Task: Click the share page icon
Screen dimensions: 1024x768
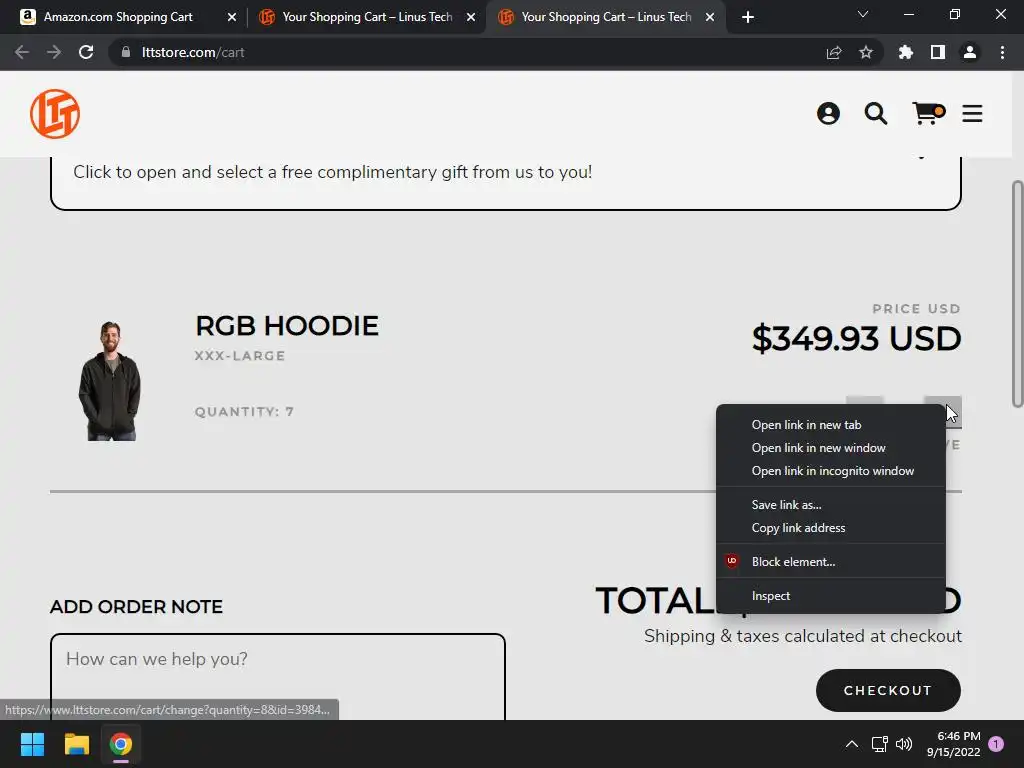Action: (x=833, y=52)
